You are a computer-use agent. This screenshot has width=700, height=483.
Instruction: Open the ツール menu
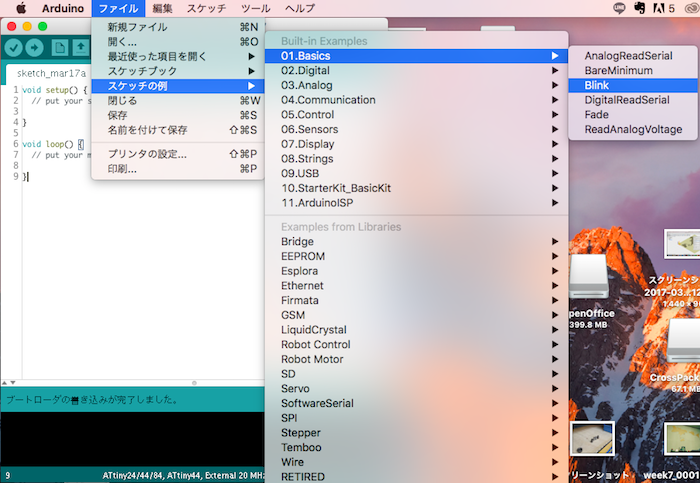255,8
